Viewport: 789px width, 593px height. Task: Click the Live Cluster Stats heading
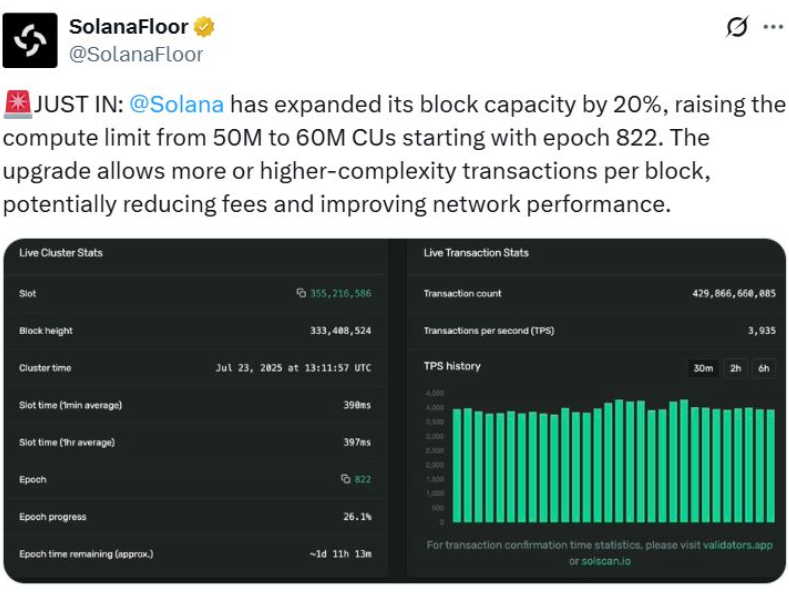pyautogui.click(x=61, y=253)
